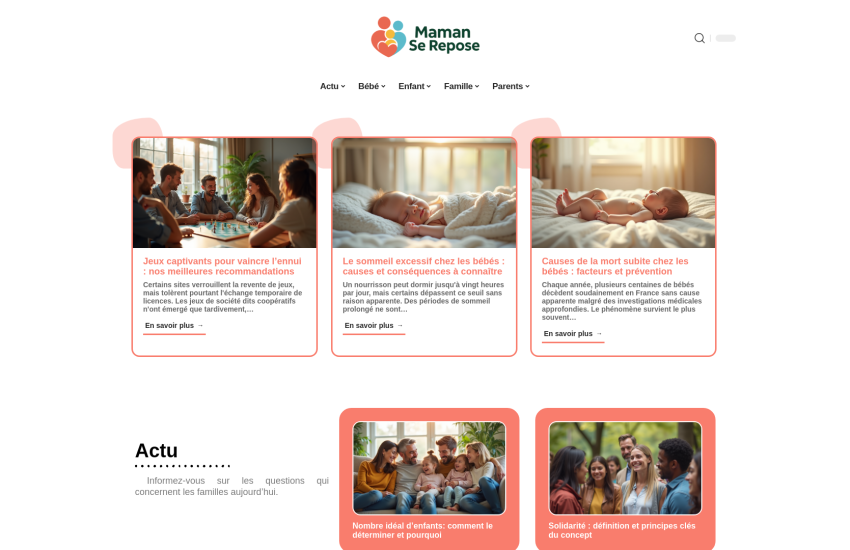850x550 pixels.
Task: Open search with the magnifier icon
Action: (699, 38)
